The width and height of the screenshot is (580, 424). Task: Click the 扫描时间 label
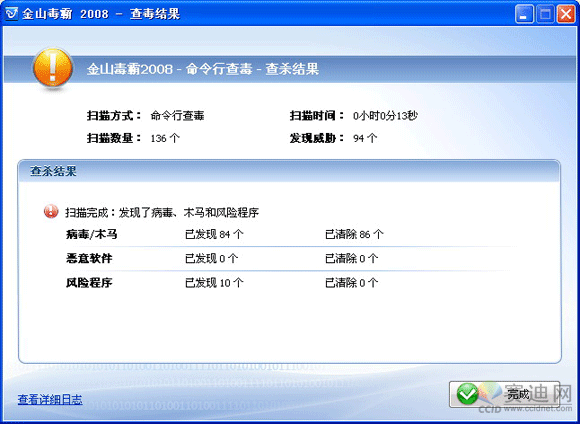point(317,116)
